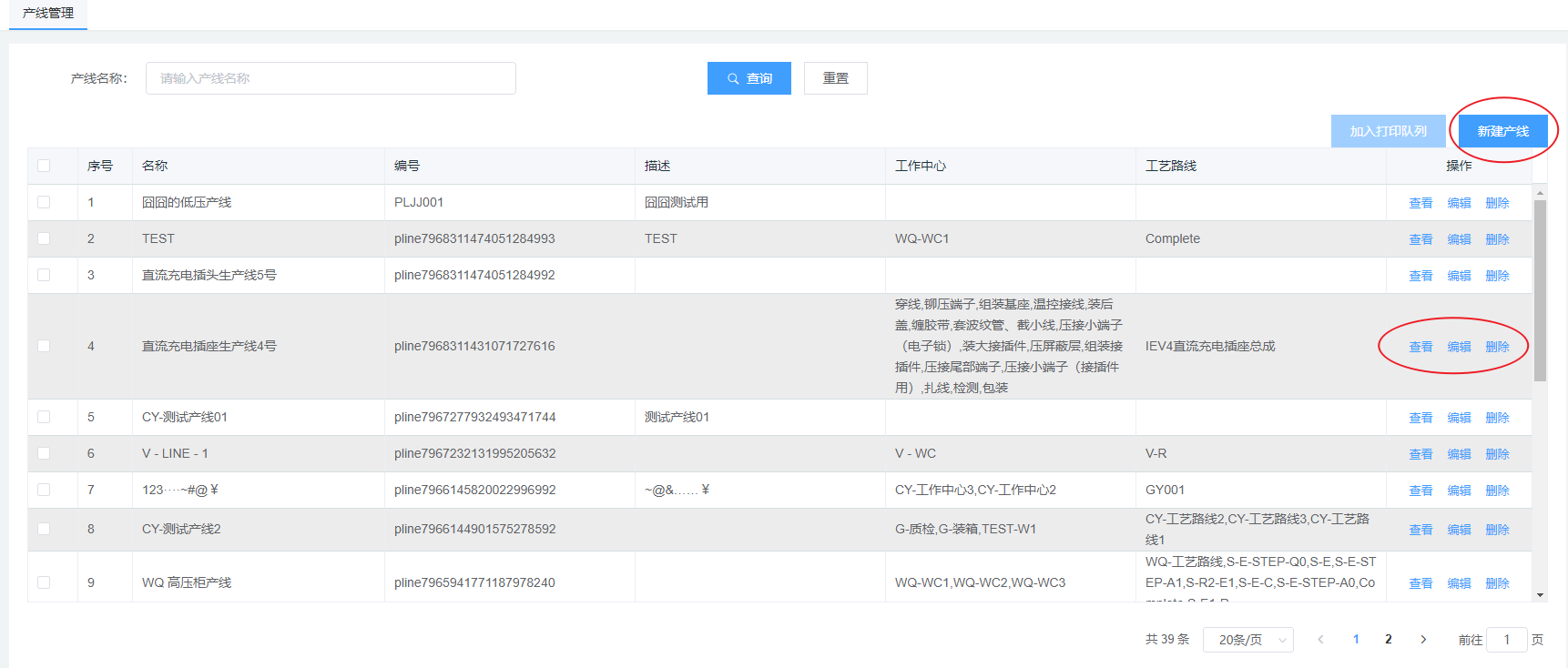Select checkbox for 直流充电插座生产线4号 row
The height and width of the screenshot is (668, 1568).
point(44,346)
